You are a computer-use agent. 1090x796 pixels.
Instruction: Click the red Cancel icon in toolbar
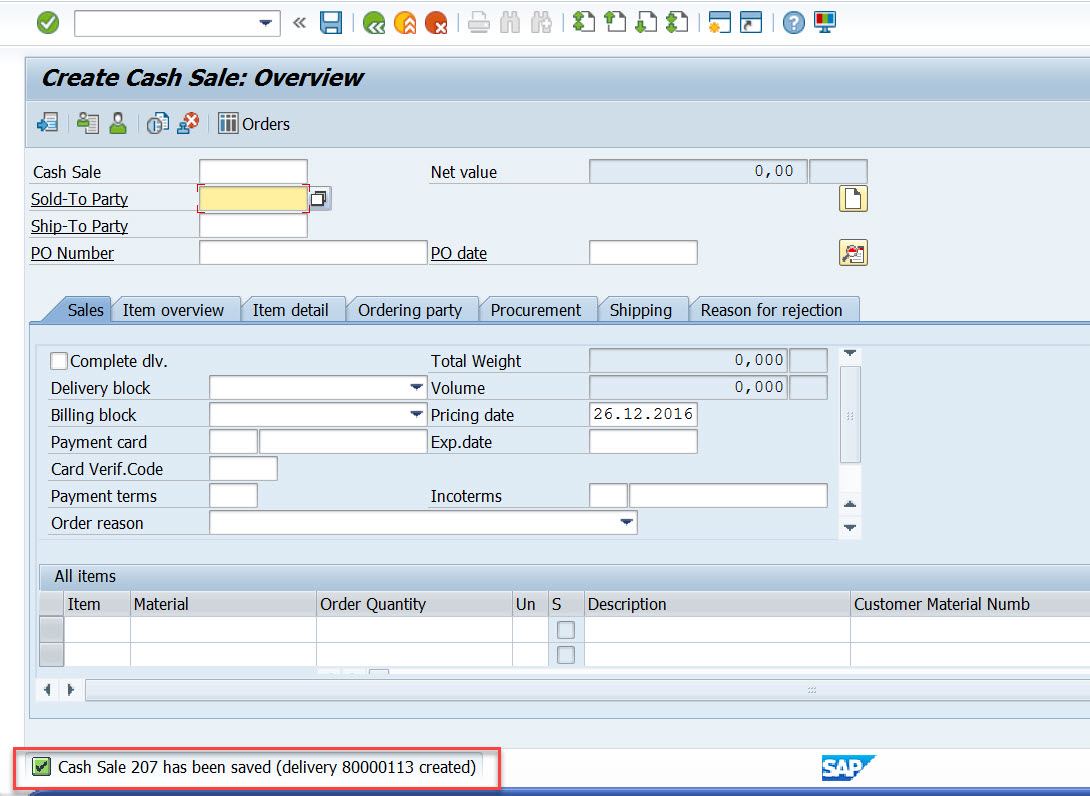coord(437,23)
